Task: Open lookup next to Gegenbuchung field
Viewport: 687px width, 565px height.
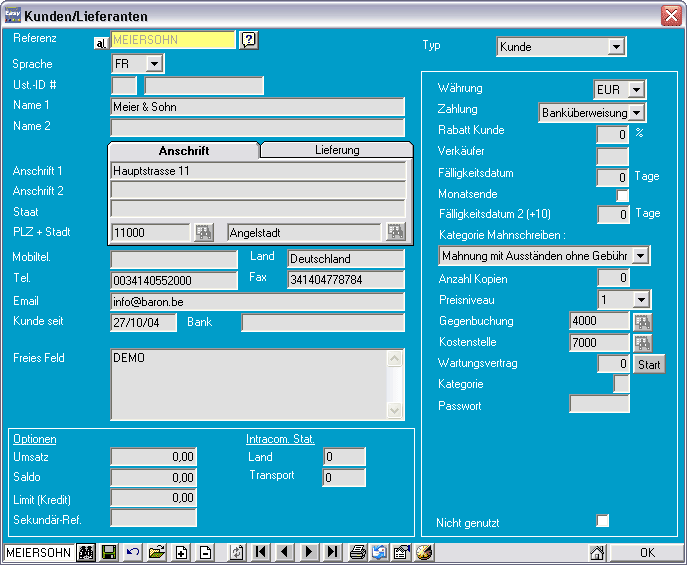Action: pos(642,322)
